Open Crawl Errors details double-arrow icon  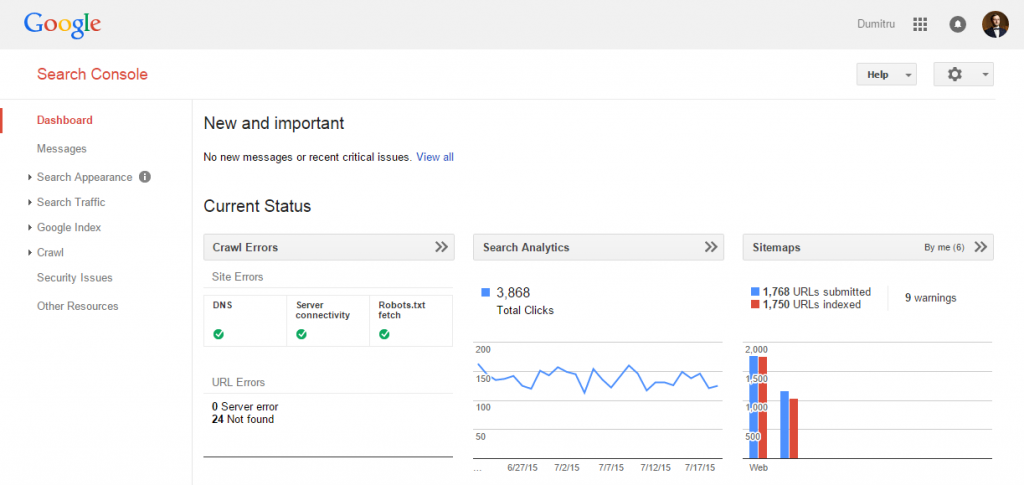(x=441, y=247)
